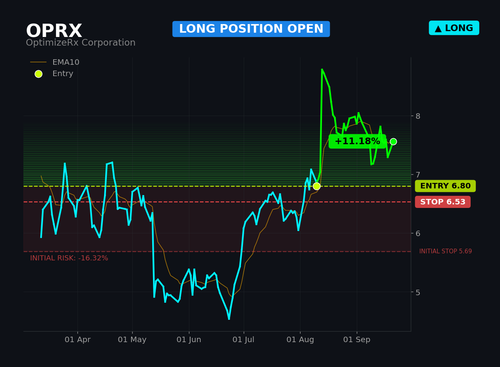Image resolution: width=500 pixels, height=367 pixels.
Task: Click the ENTRY 6.80 price tag
Action: coord(445,186)
